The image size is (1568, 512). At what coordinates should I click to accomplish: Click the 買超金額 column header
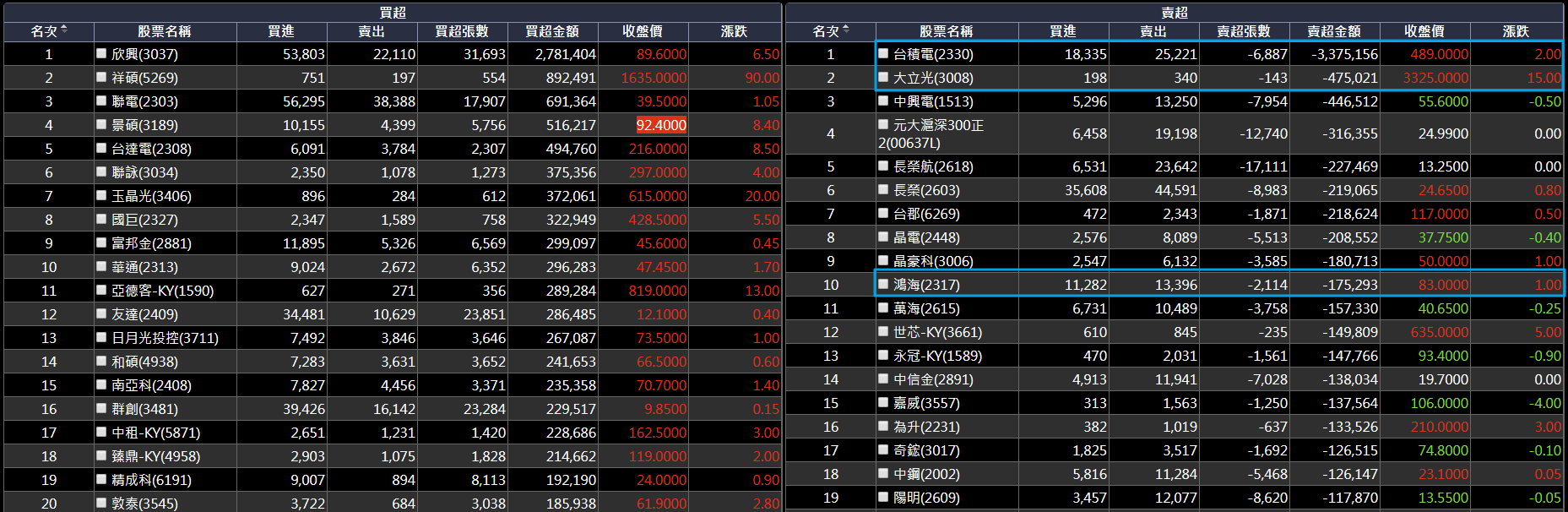pos(552,31)
